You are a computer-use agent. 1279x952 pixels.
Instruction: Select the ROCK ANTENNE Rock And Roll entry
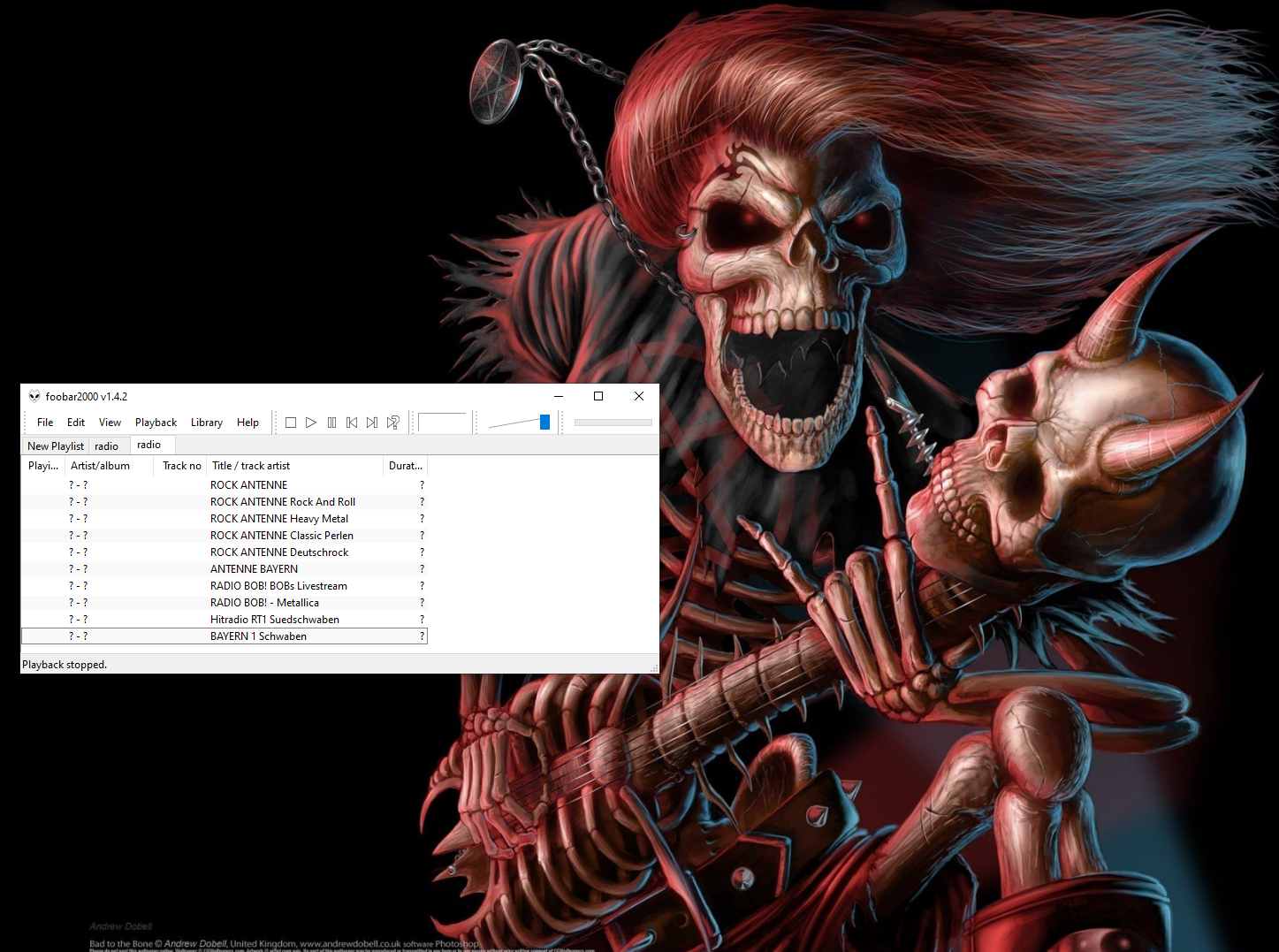[225, 502]
